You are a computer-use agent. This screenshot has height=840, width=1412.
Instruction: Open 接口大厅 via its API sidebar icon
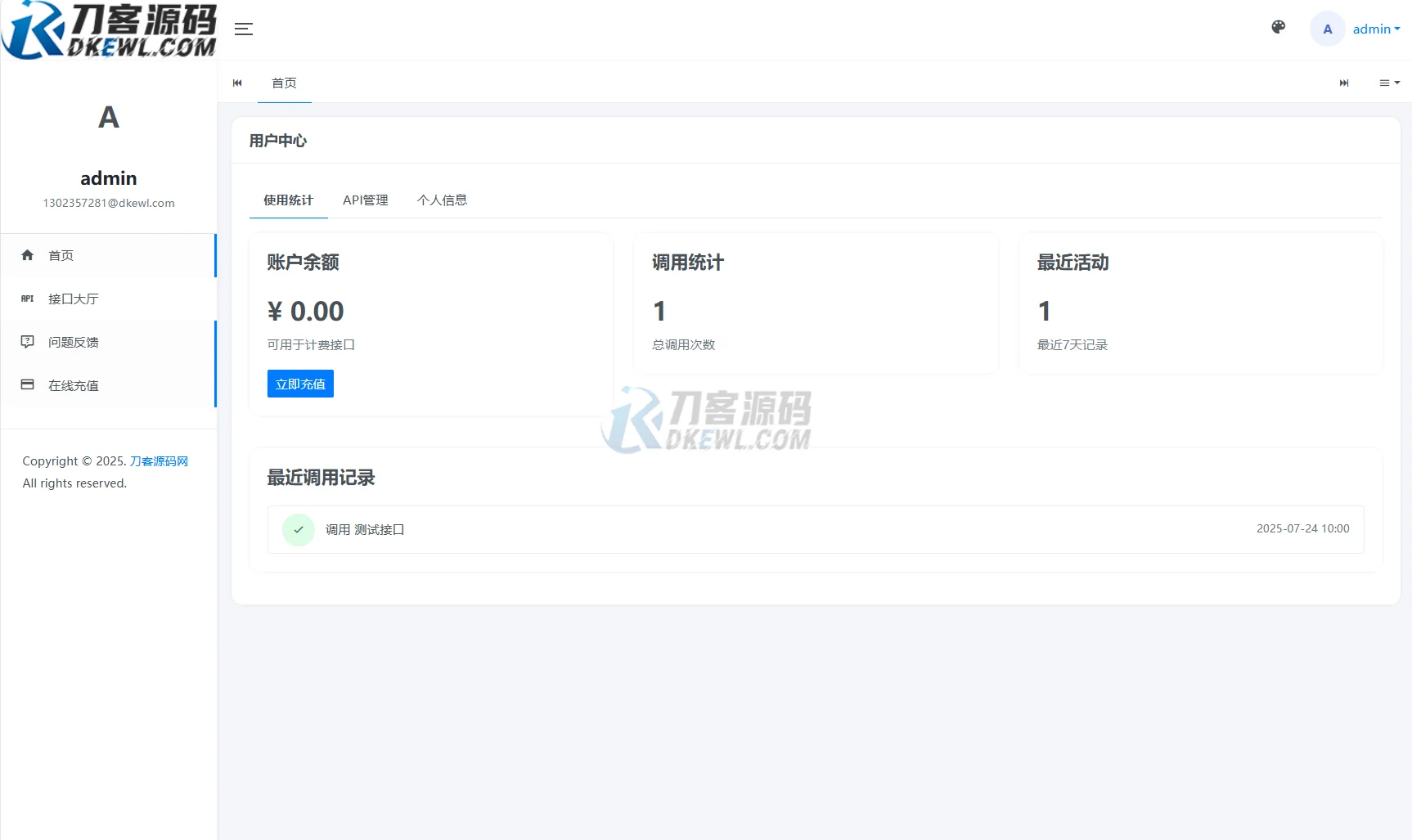[x=27, y=299]
